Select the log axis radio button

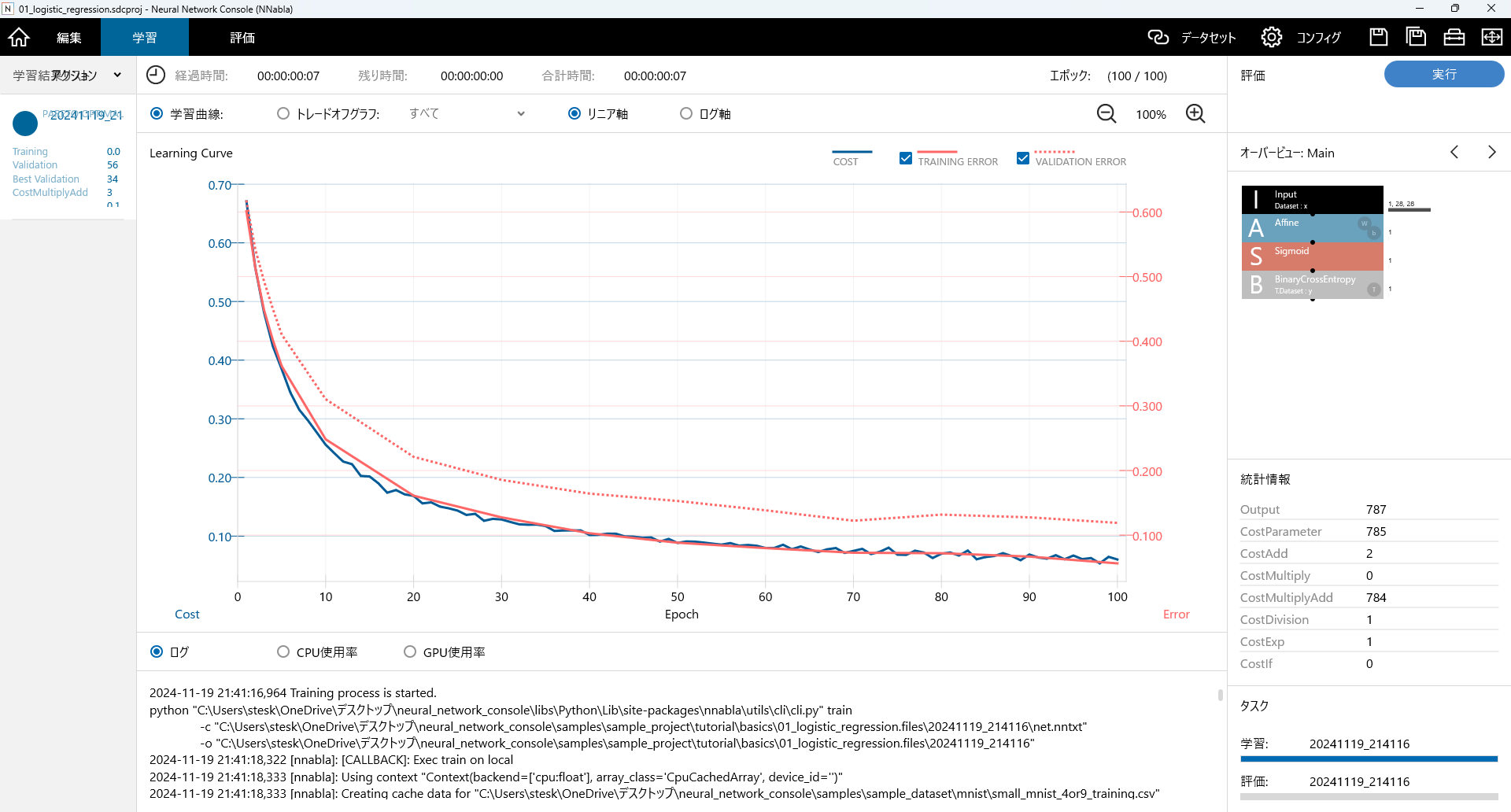coord(686,114)
